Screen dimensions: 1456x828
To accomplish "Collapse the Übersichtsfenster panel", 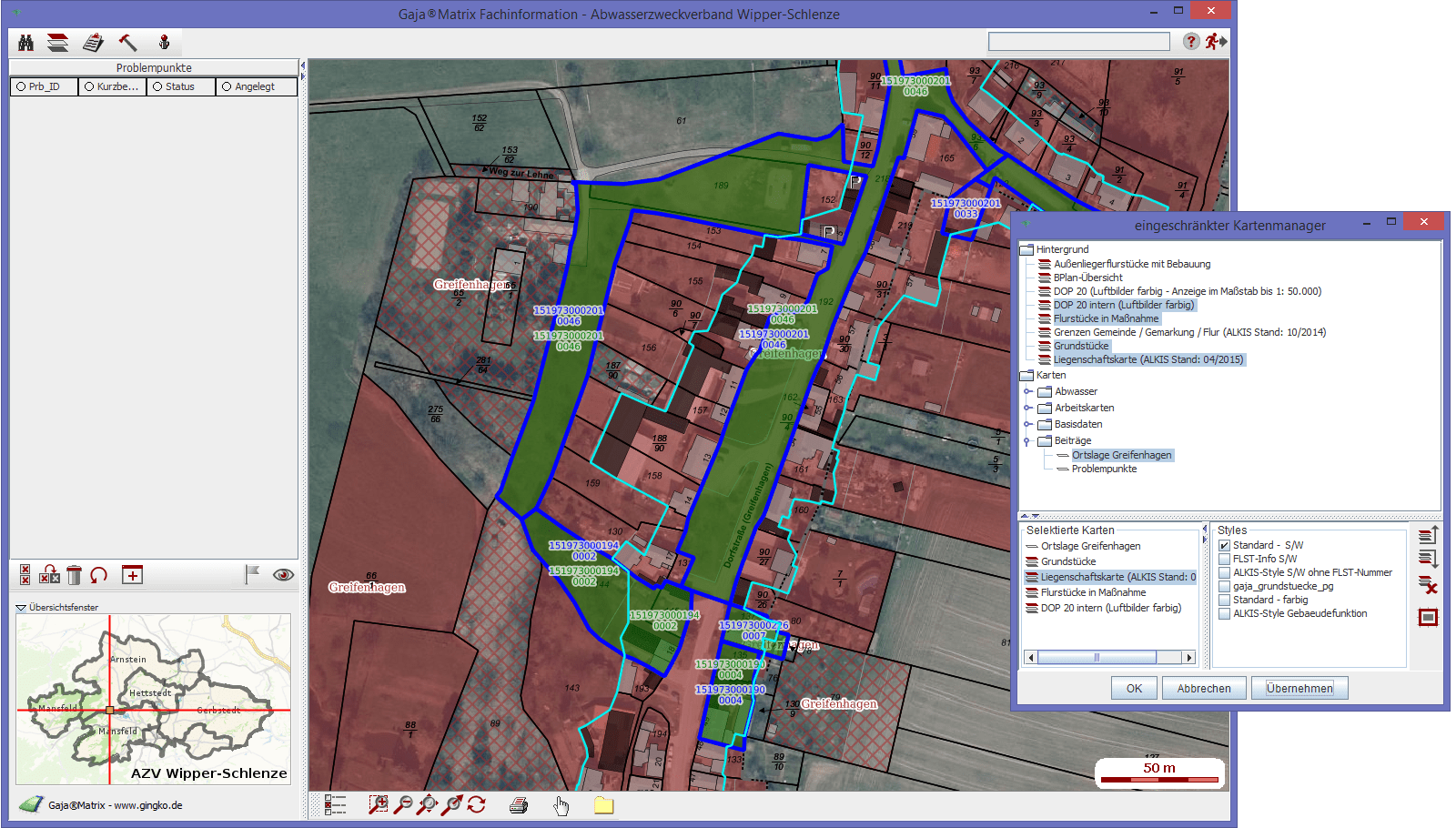I will pos(20,608).
